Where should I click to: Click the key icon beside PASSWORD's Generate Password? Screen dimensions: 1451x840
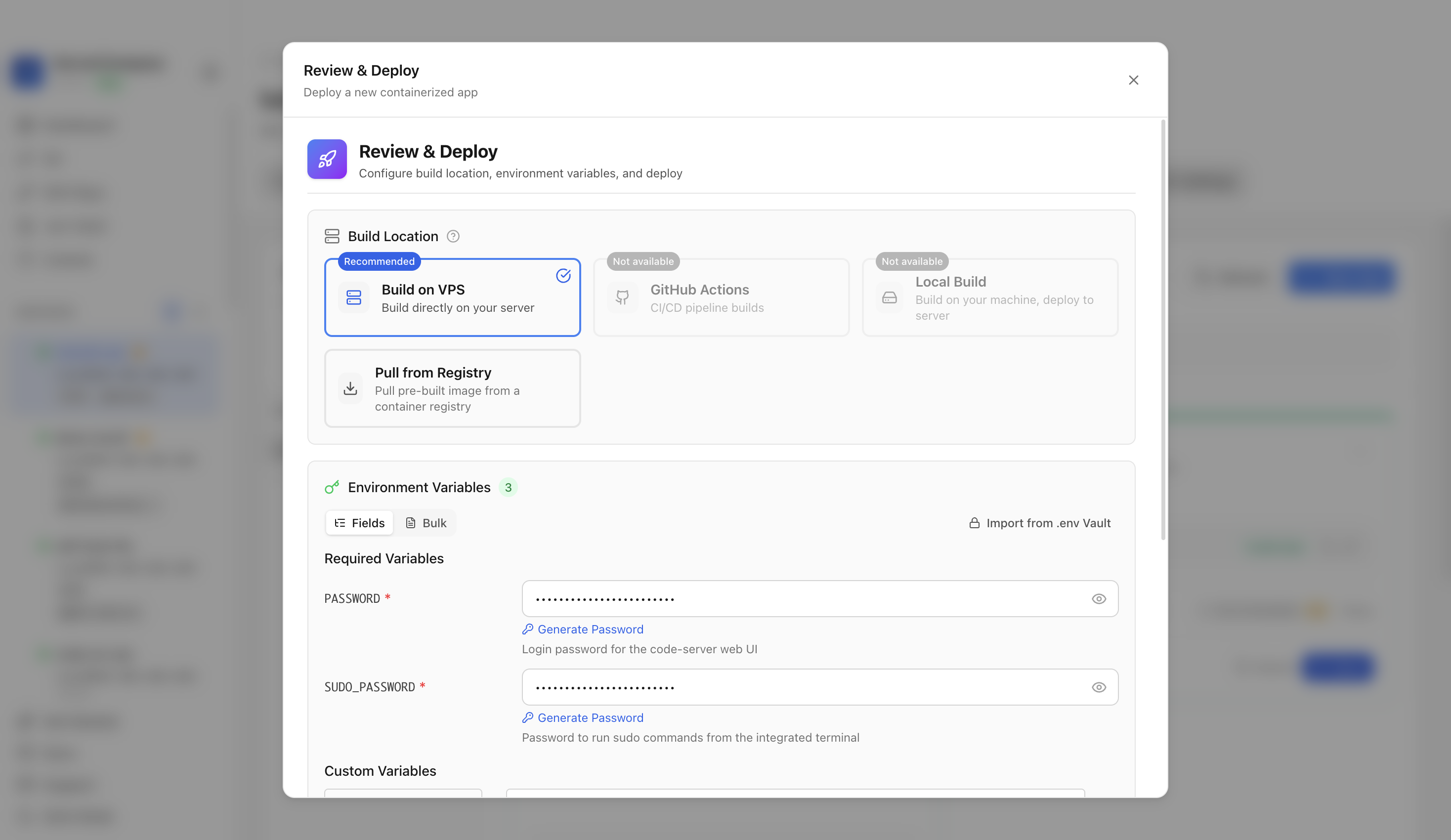click(527, 630)
